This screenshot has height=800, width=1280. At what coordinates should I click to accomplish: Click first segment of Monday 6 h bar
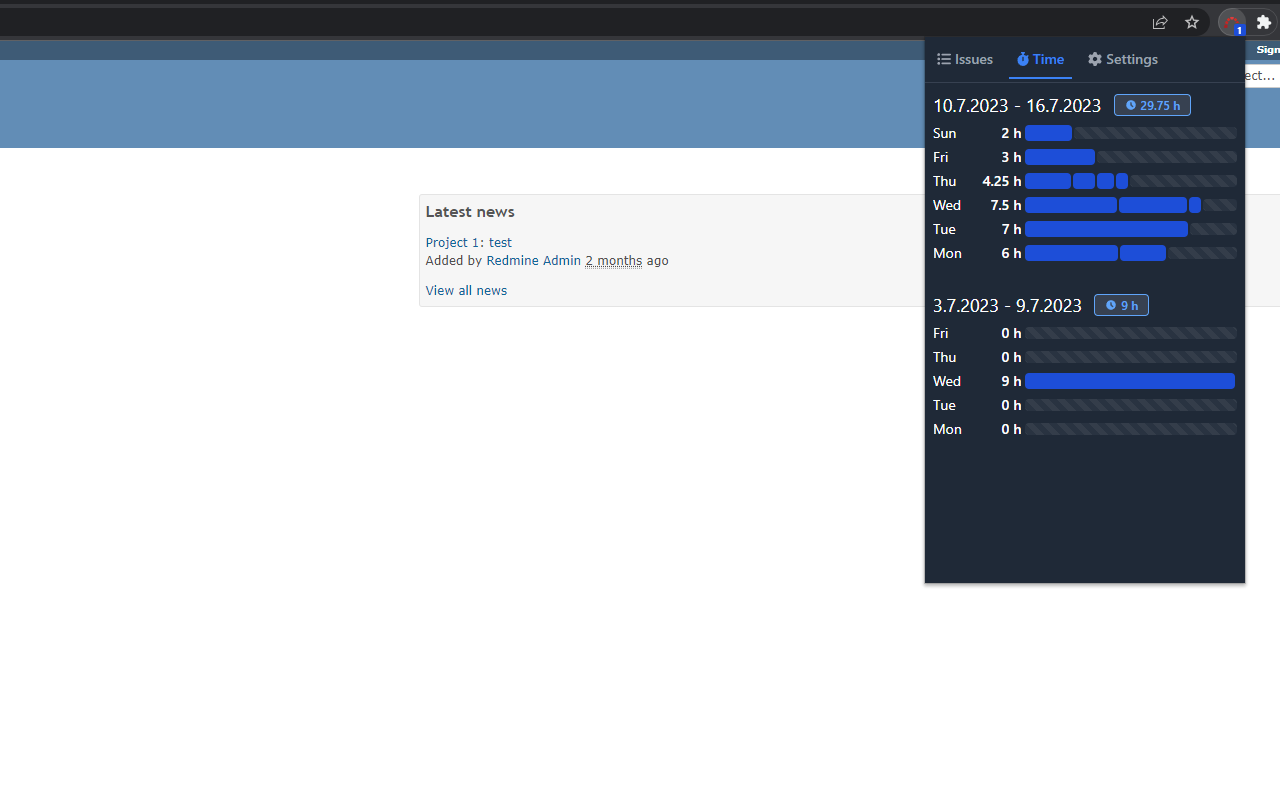pos(1071,253)
